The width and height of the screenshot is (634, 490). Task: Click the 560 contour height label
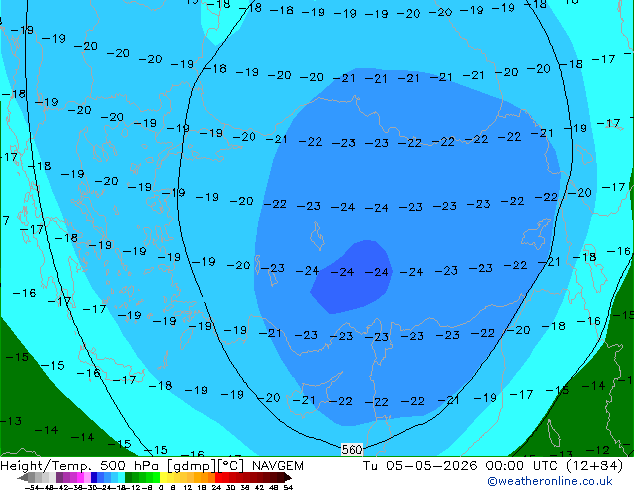pyautogui.click(x=352, y=449)
